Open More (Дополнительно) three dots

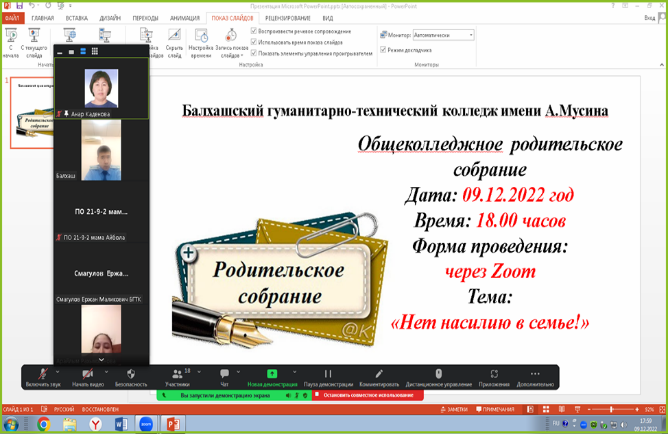pyautogui.click(x=535, y=374)
